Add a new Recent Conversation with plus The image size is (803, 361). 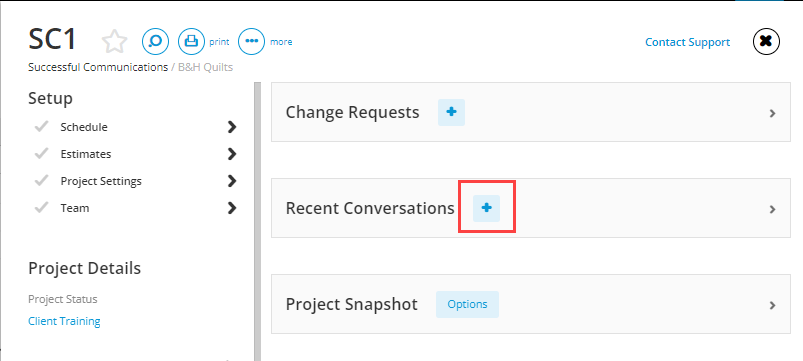486,208
